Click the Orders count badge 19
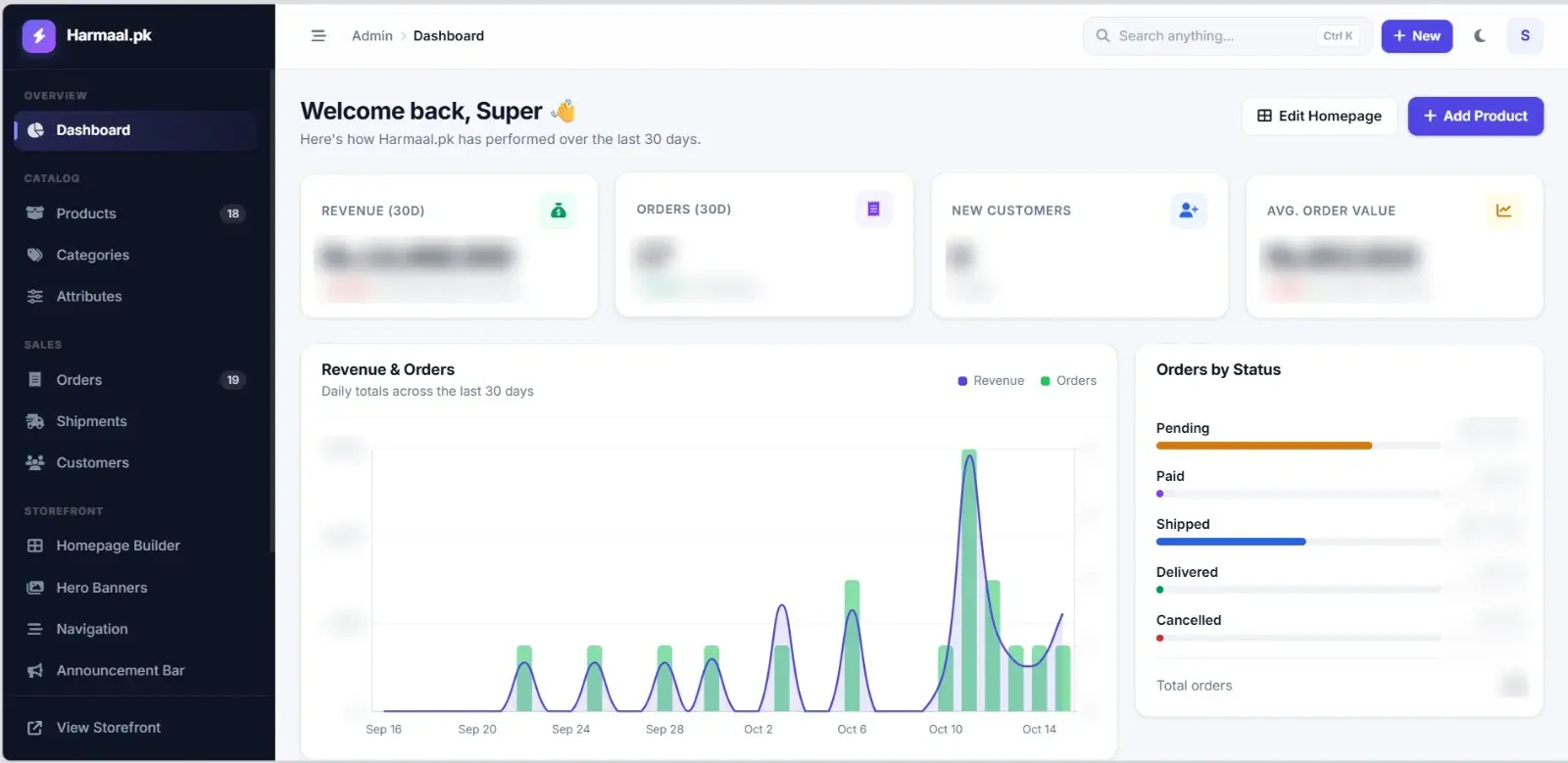The width and height of the screenshot is (1568, 763). (233, 380)
